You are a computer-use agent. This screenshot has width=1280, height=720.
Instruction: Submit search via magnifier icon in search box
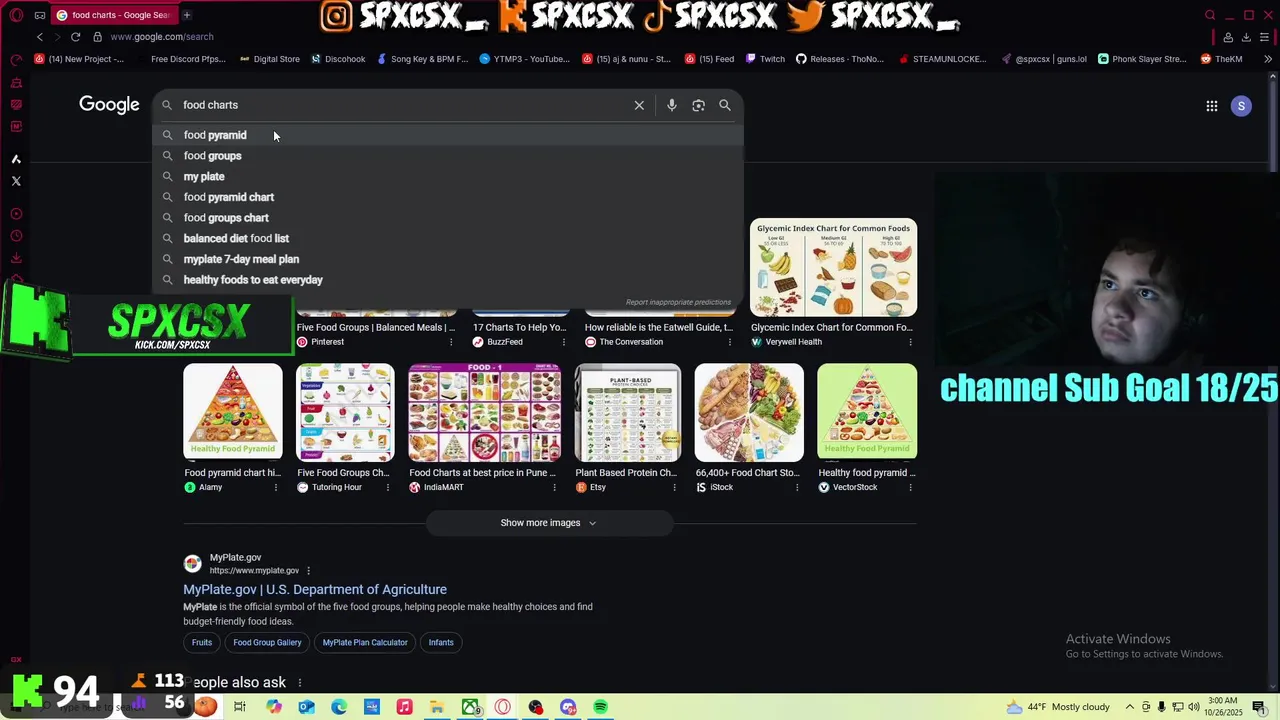click(725, 105)
